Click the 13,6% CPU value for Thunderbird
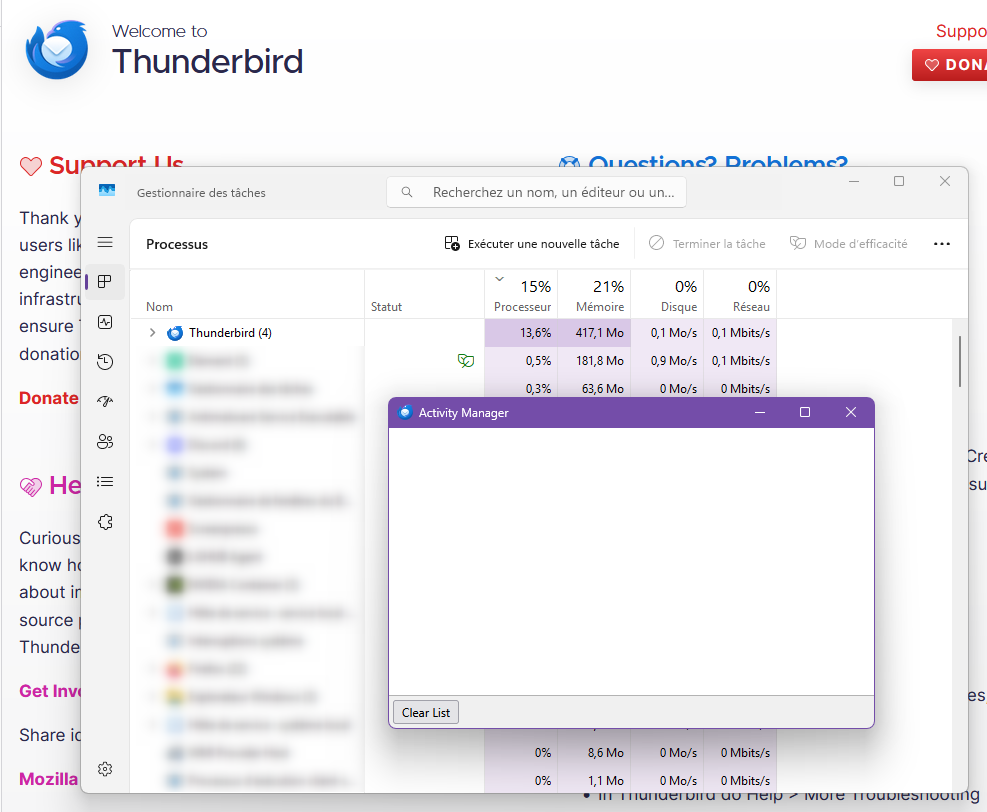The image size is (987, 812). click(535, 333)
